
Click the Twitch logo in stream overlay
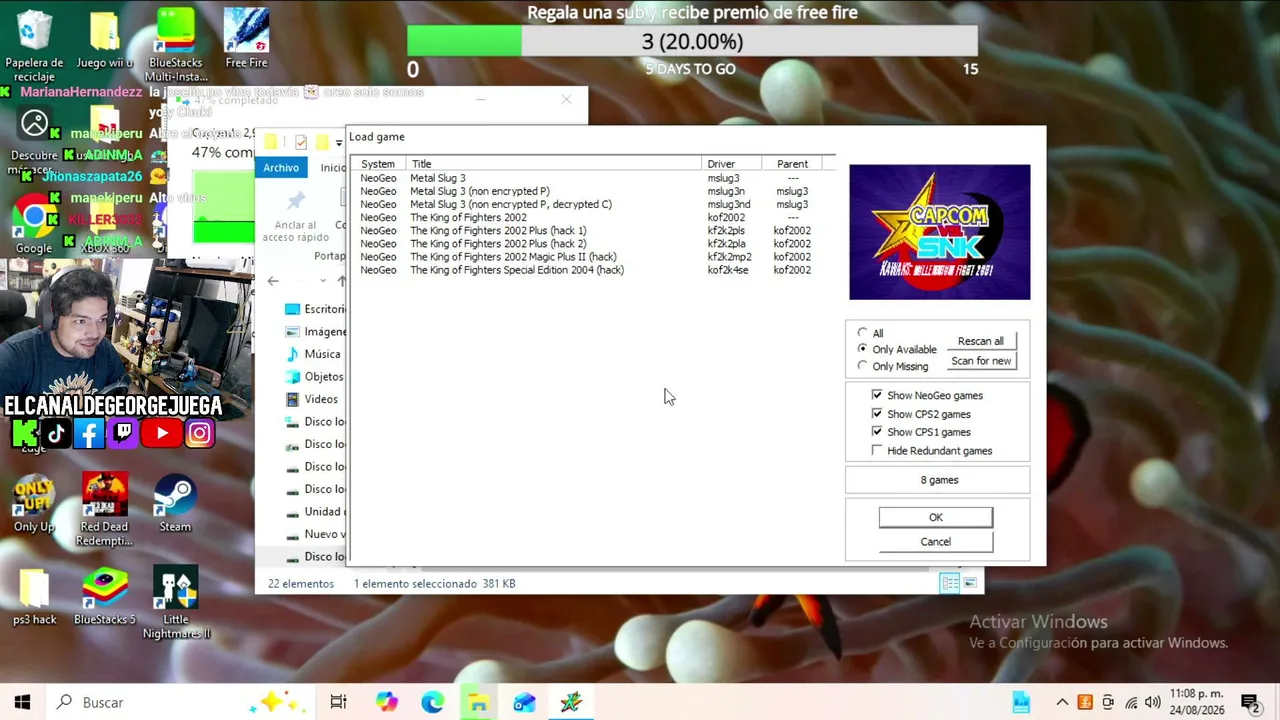point(123,433)
